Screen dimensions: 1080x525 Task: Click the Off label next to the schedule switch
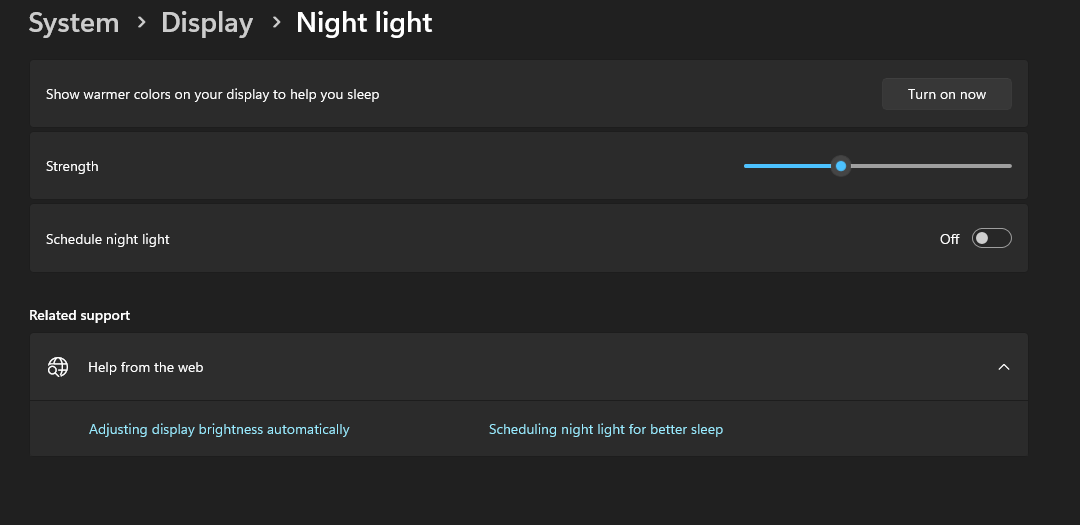coord(949,239)
